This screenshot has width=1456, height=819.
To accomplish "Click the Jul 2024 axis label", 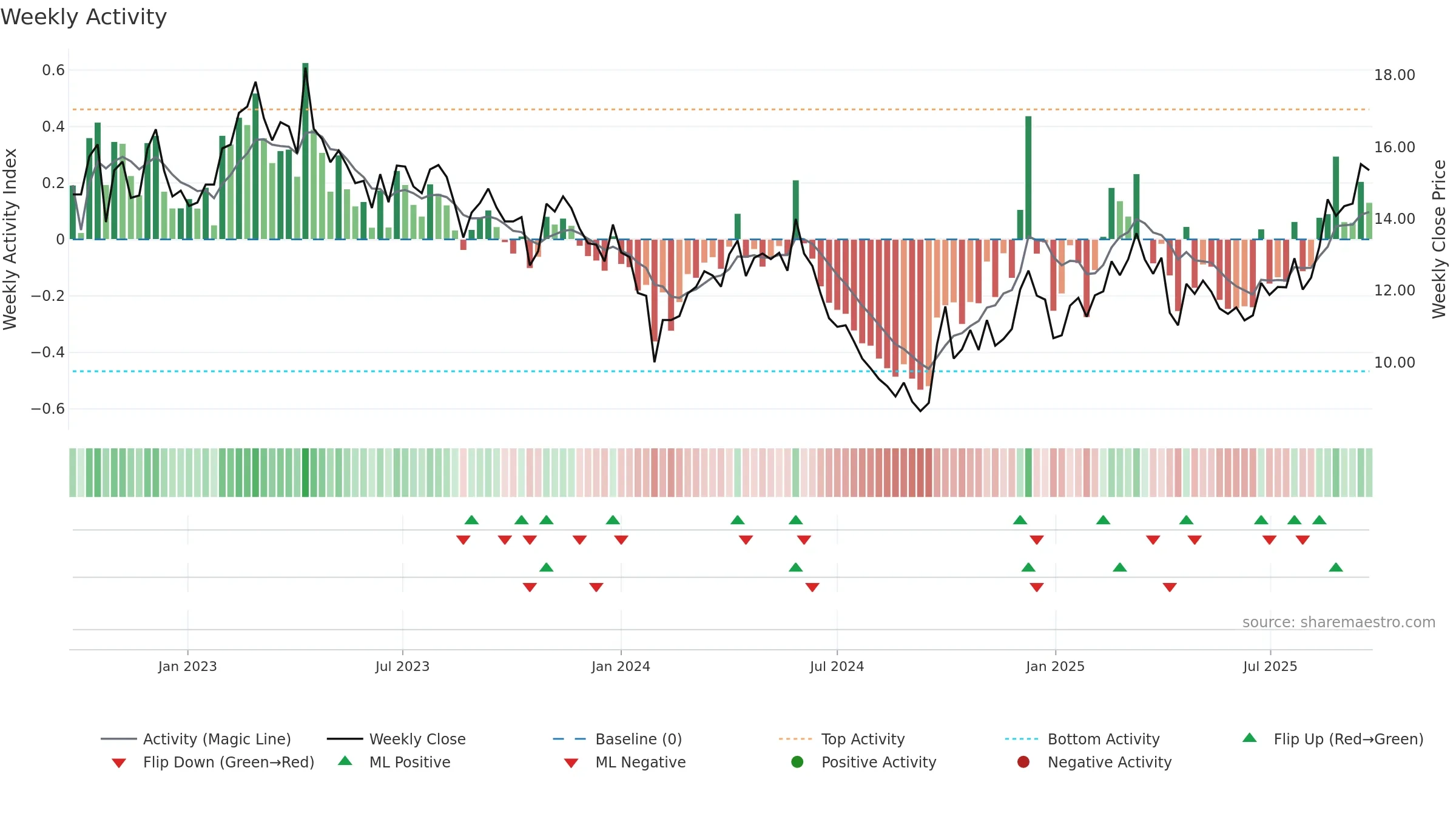I will (837, 666).
